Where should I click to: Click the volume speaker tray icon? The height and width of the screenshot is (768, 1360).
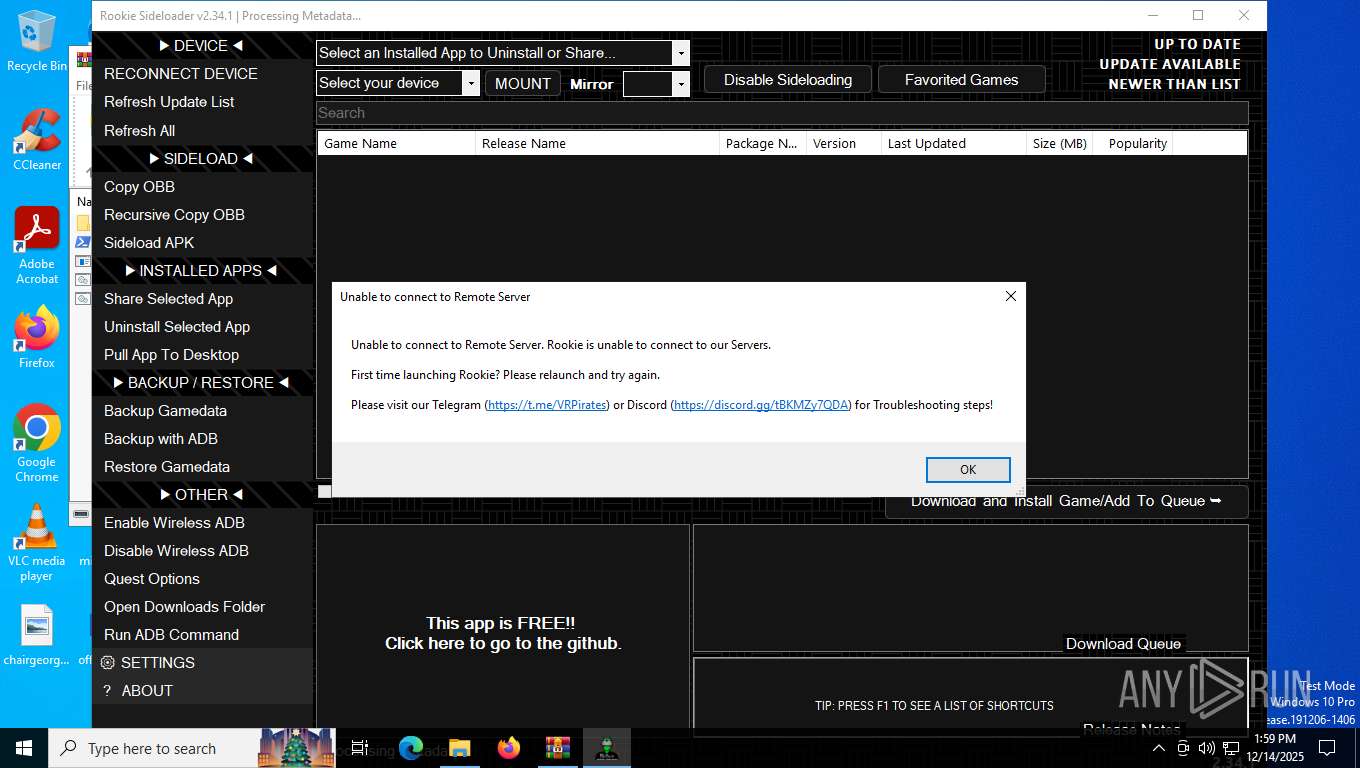pos(1206,748)
